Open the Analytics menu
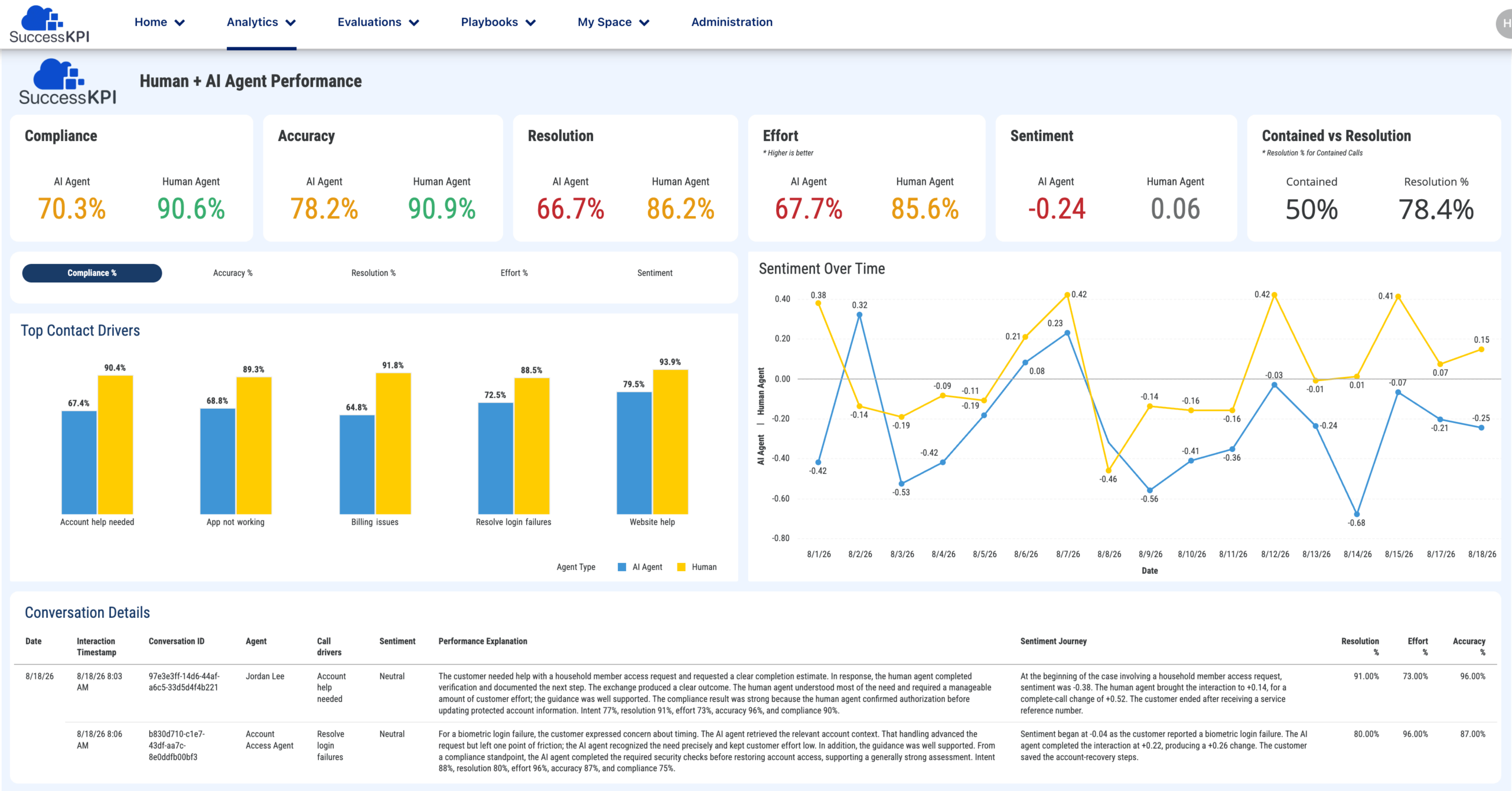 tap(252, 22)
